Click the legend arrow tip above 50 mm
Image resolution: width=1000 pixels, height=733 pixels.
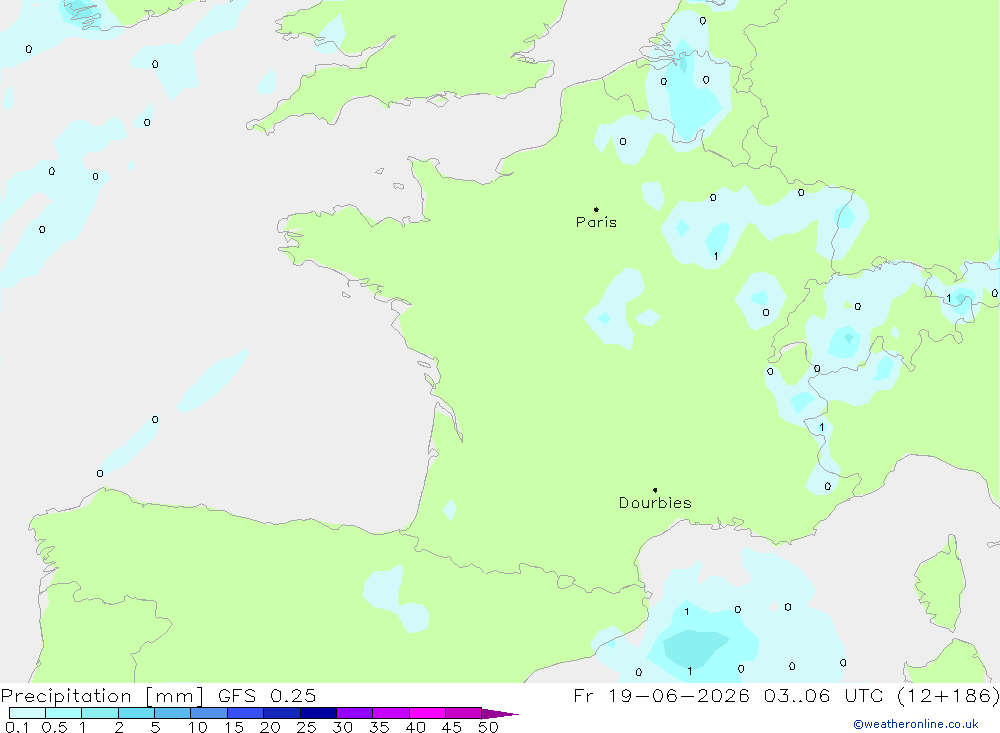tap(500, 714)
